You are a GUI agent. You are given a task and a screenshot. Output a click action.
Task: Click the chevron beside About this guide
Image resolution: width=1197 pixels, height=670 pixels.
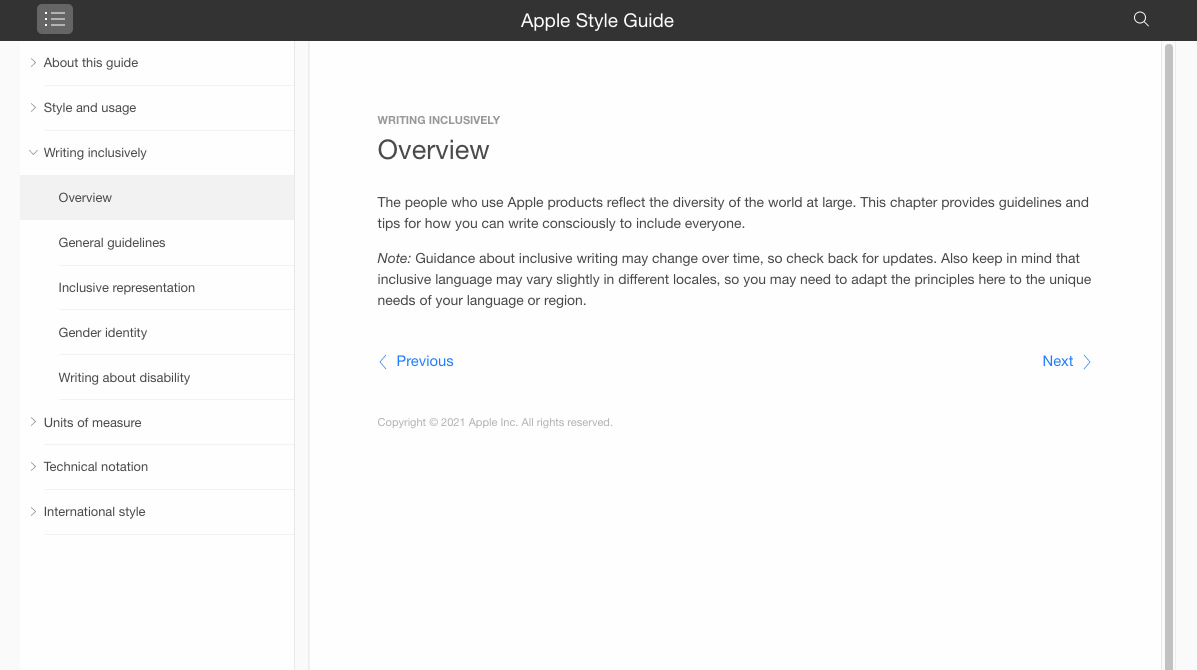(33, 62)
